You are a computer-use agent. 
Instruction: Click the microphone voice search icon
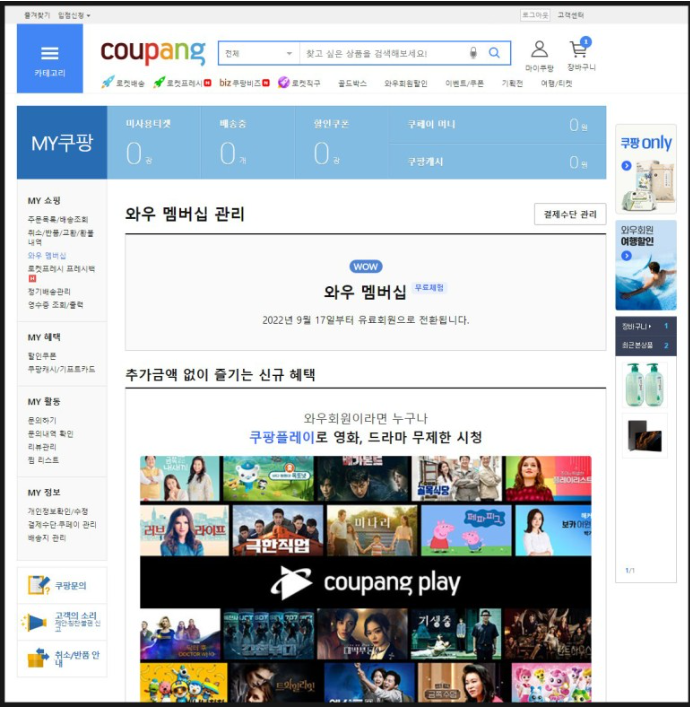tap(473, 53)
